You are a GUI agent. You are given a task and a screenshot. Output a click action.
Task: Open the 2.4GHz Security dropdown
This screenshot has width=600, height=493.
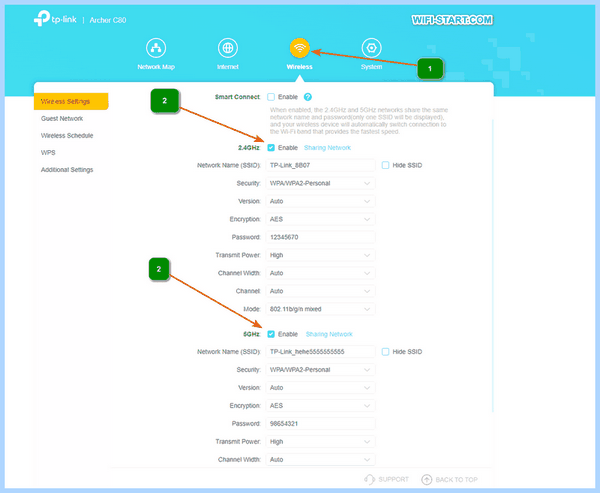[320, 183]
